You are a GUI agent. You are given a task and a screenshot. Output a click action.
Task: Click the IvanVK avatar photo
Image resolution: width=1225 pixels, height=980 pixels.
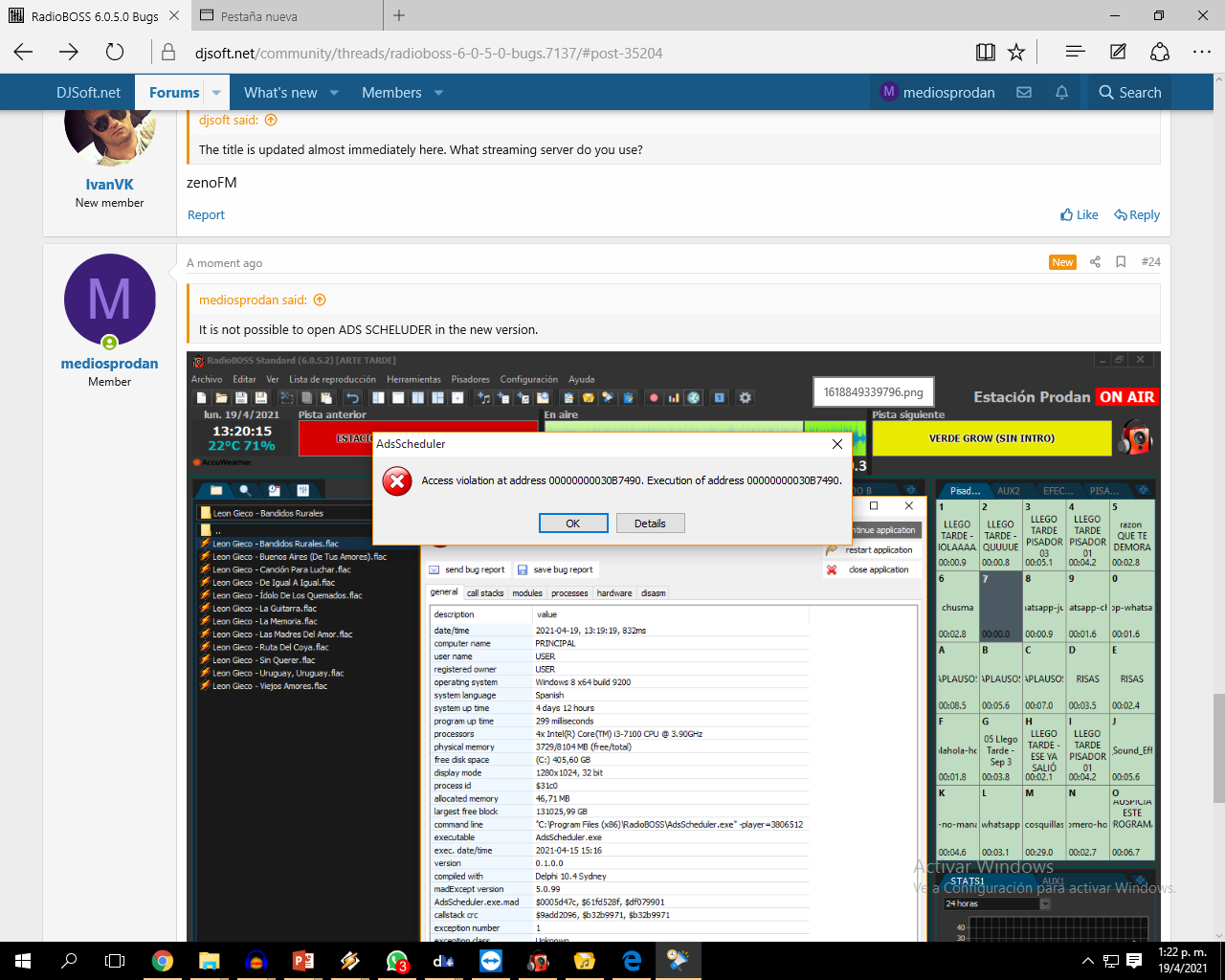tap(110, 139)
